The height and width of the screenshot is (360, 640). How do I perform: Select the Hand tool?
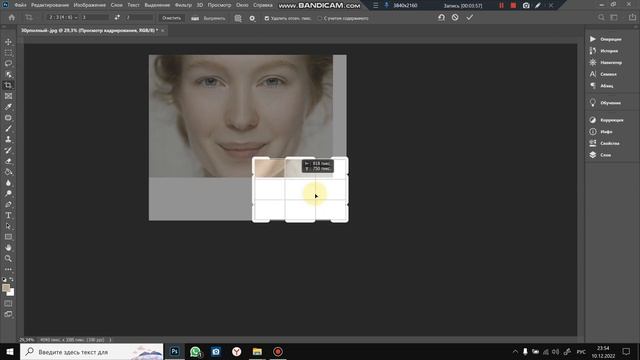click(x=8, y=248)
